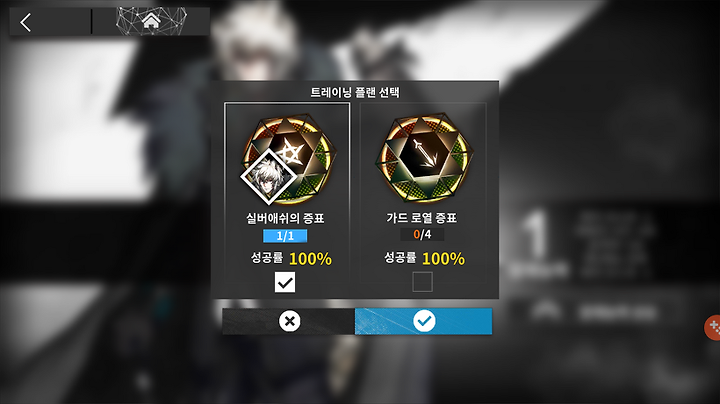Cancel with the X button

tap(289, 321)
